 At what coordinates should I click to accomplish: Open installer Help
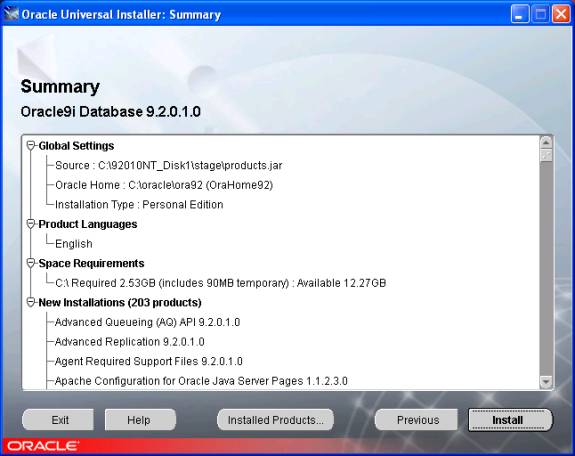(140, 420)
